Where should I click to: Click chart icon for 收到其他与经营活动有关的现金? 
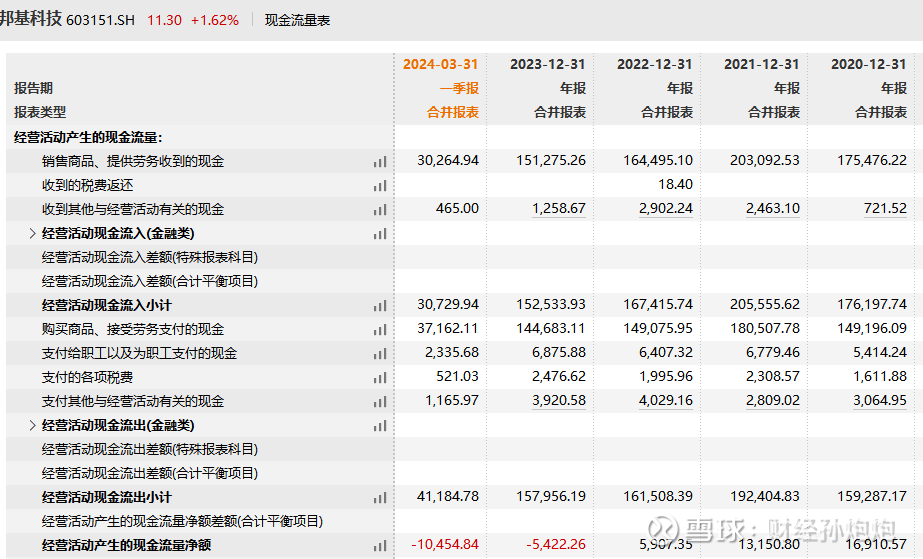click(x=380, y=209)
